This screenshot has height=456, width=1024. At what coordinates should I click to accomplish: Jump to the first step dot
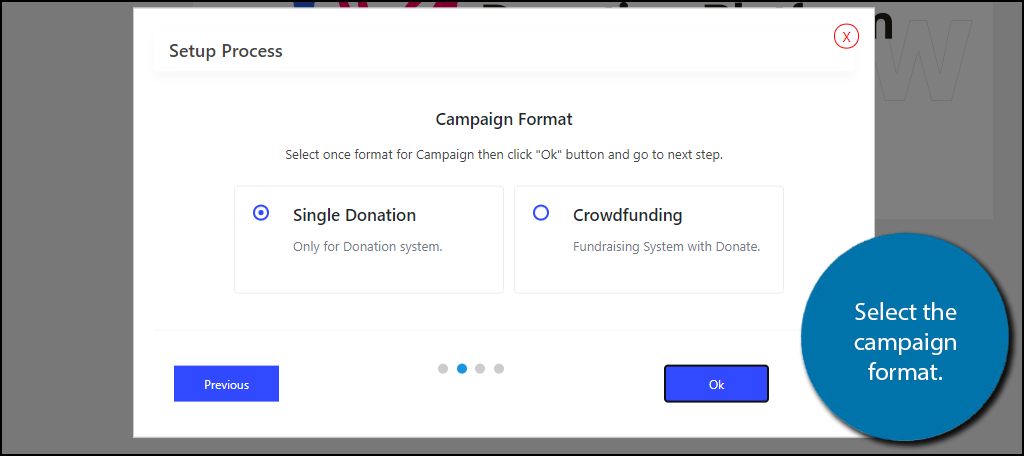443,368
